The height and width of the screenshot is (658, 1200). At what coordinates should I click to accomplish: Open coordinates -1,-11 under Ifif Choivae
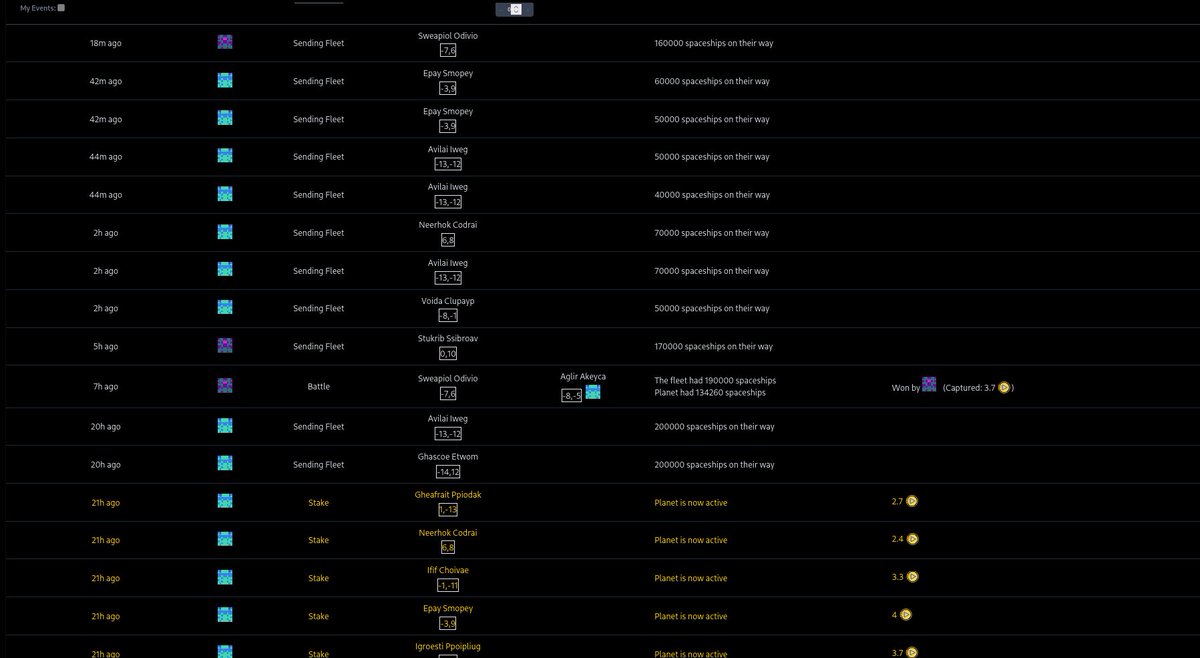448,586
